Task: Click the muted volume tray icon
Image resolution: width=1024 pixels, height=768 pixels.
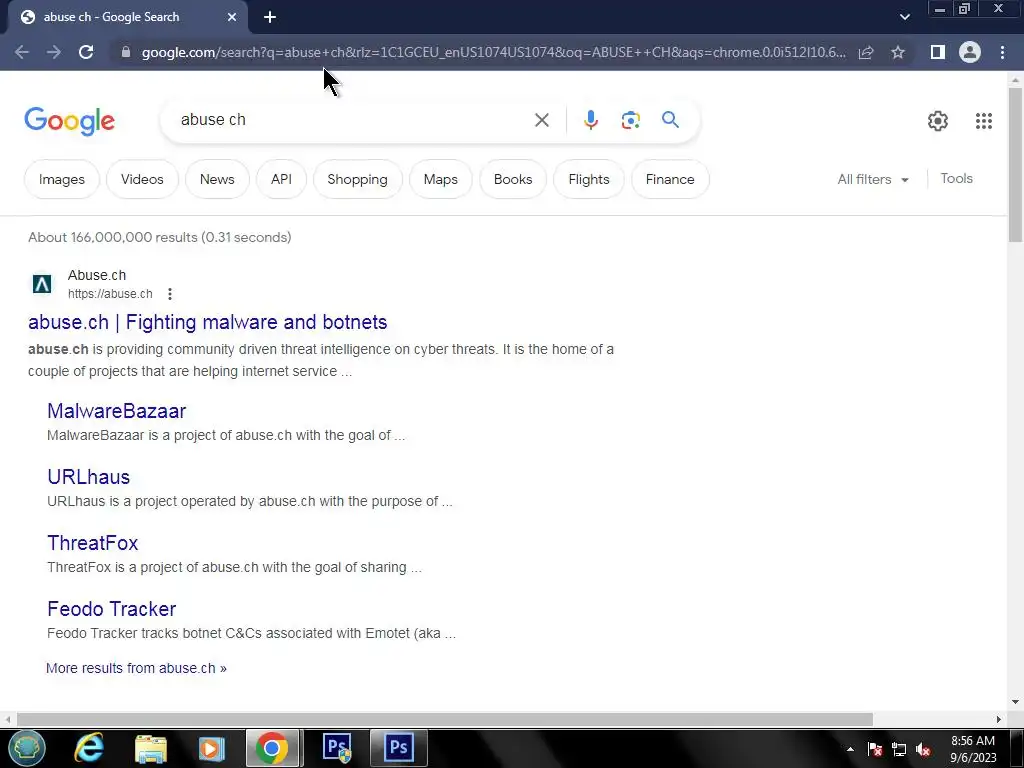Action: (923, 749)
